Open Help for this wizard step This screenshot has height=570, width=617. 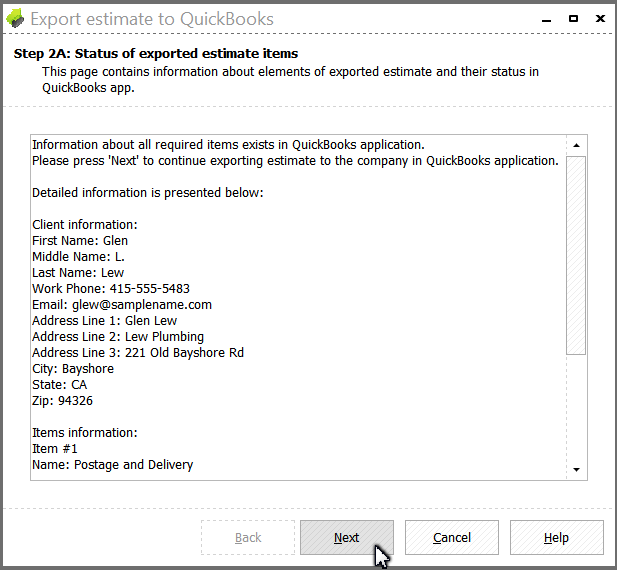coord(557,538)
